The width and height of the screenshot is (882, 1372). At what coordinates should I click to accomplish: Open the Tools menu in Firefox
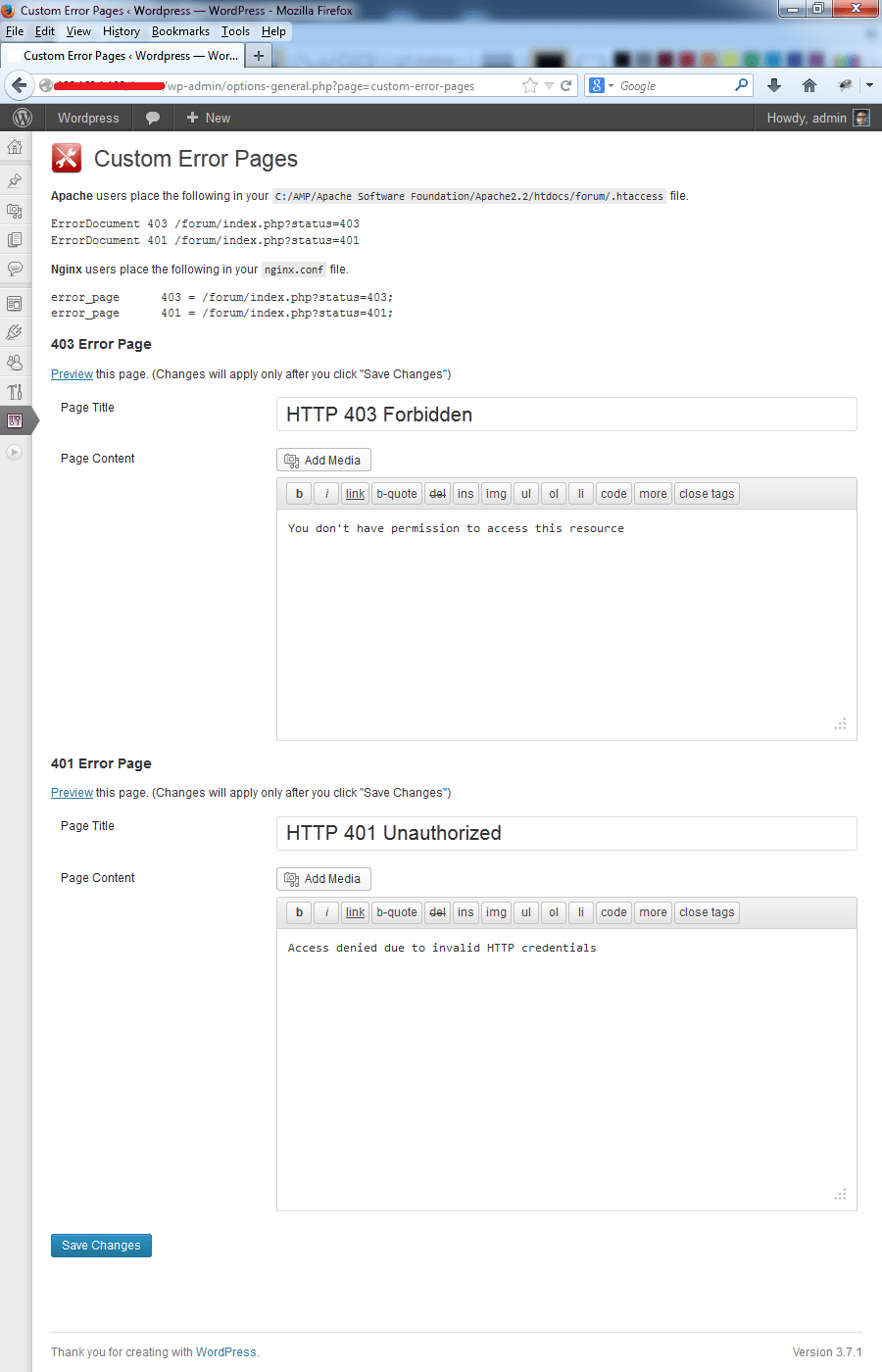click(235, 31)
